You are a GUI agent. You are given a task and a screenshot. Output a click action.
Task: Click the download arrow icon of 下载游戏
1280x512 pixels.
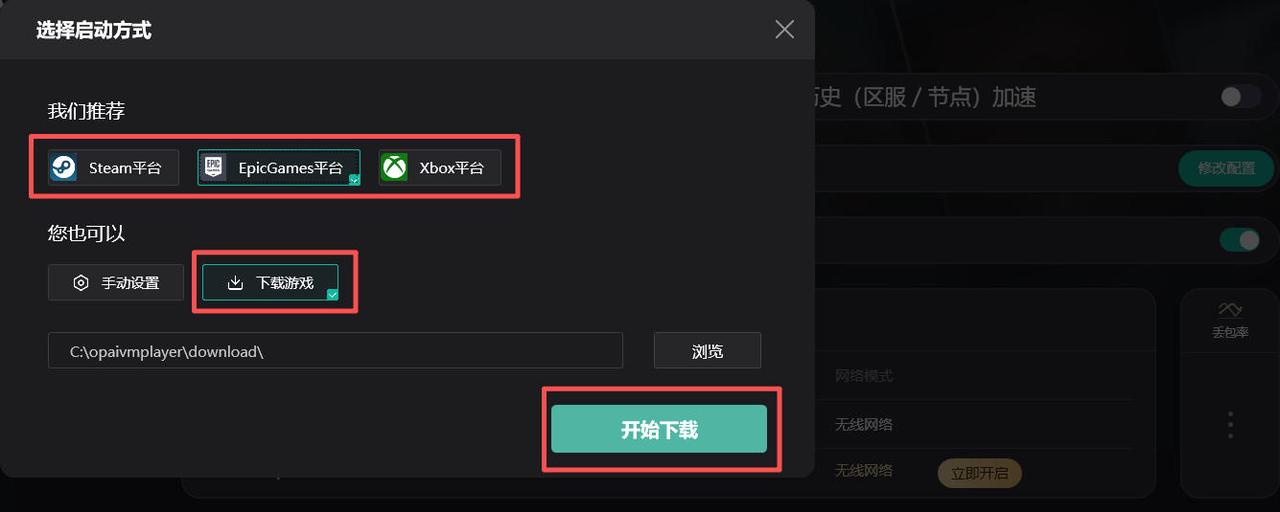[x=235, y=283]
